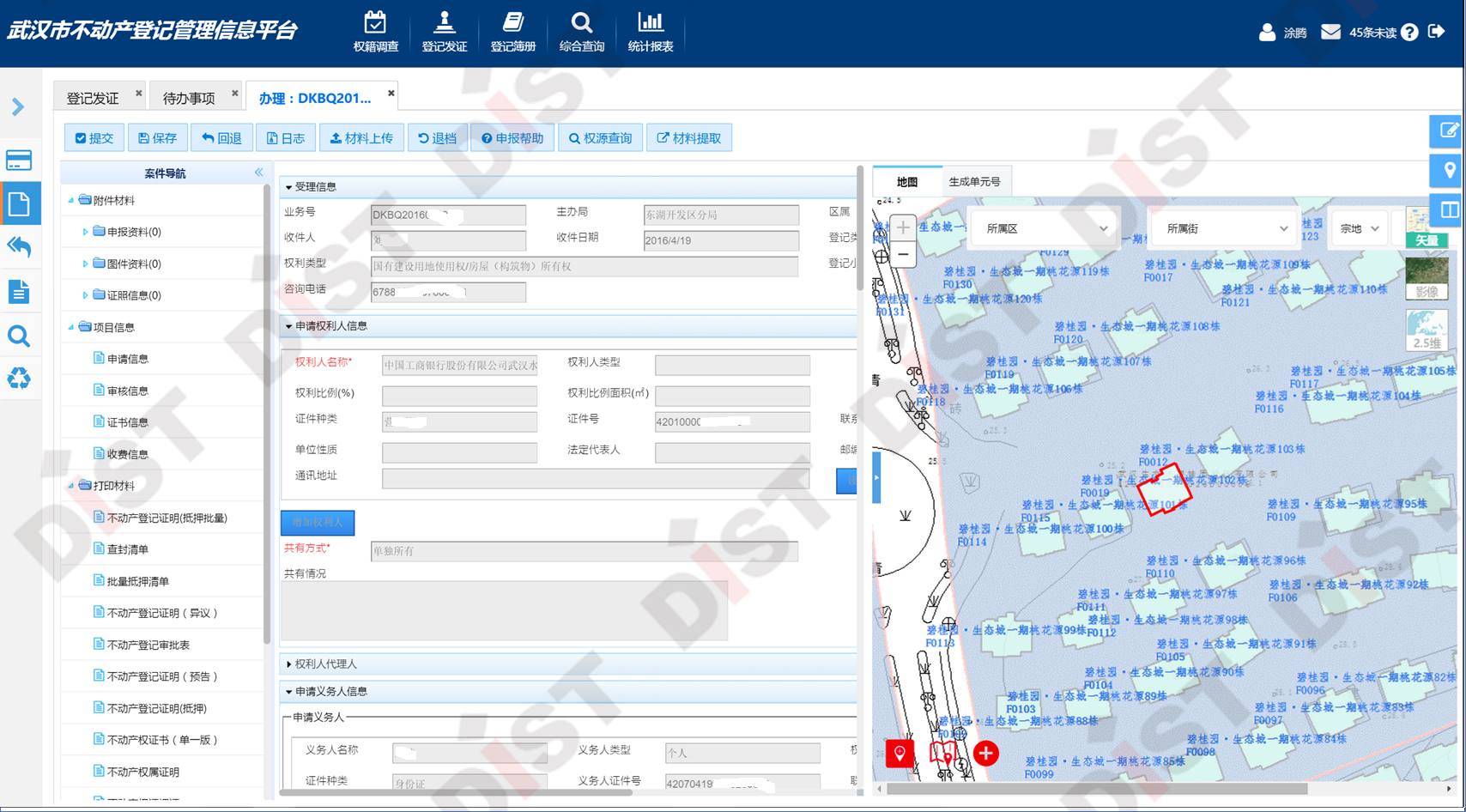Image resolution: width=1466 pixels, height=812 pixels.
Task: Click the 权利比例(%) input field
Action: pyautogui.click(x=459, y=394)
